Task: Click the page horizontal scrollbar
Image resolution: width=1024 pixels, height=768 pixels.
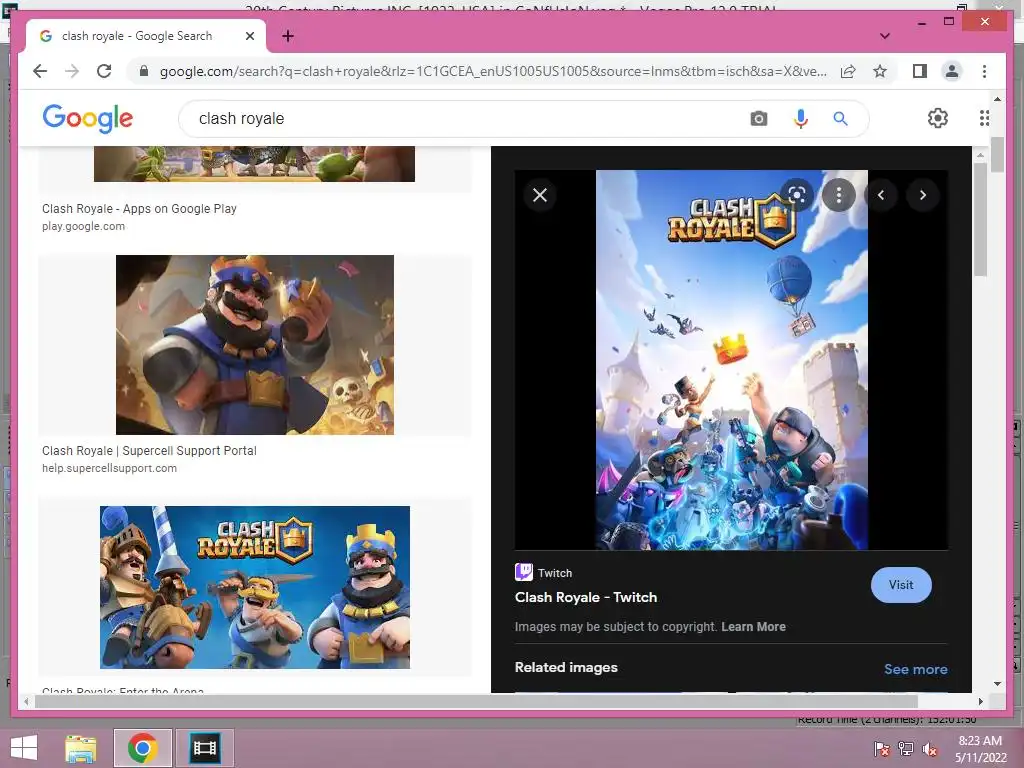Action: tap(477, 701)
